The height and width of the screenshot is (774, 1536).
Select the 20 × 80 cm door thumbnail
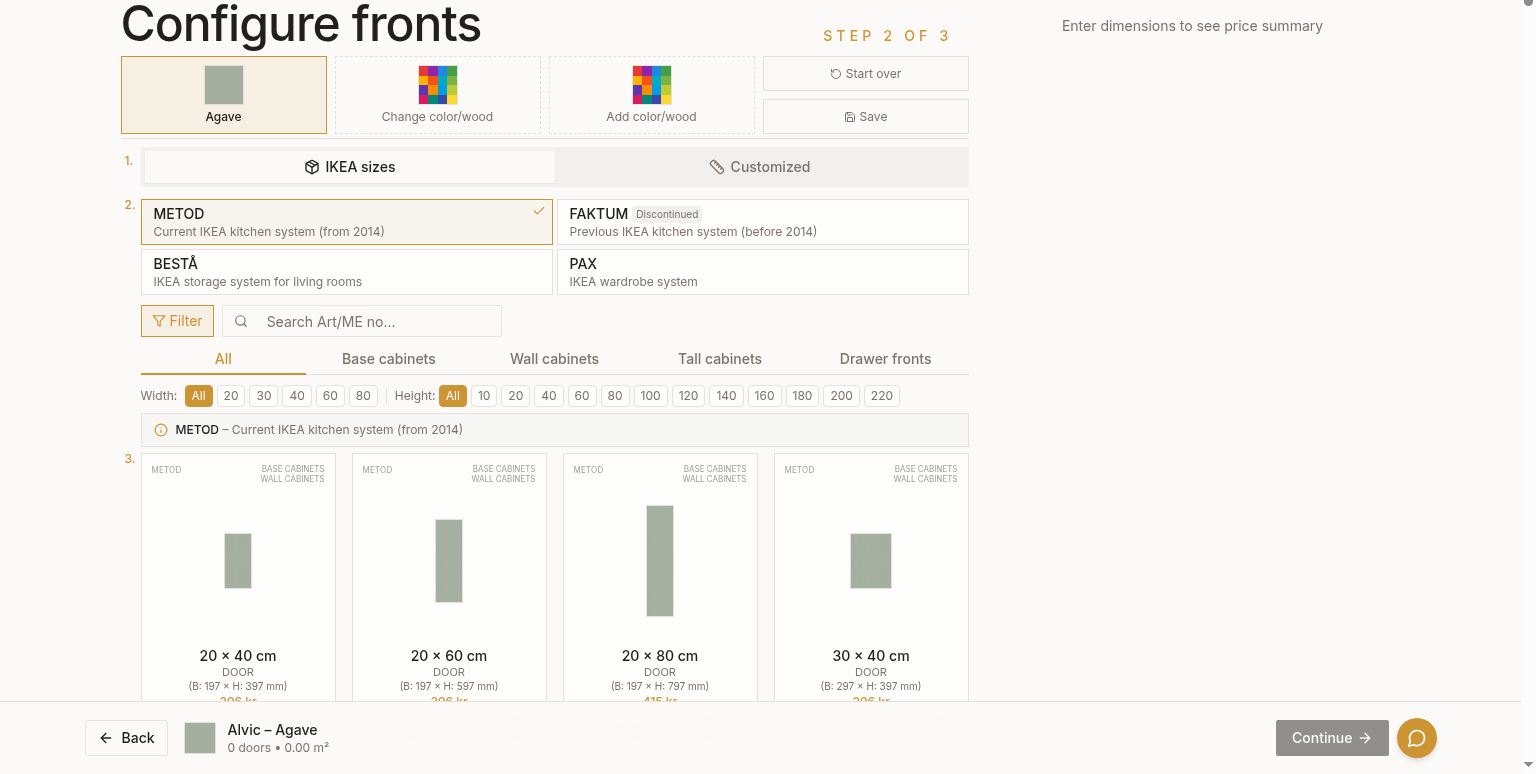(x=660, y=561)
